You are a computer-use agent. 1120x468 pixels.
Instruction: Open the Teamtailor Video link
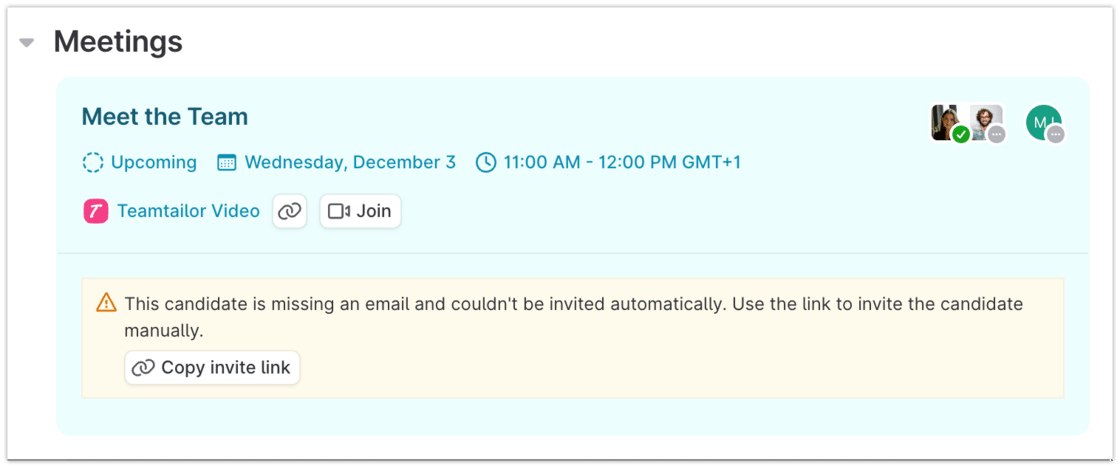coord(188,211)
